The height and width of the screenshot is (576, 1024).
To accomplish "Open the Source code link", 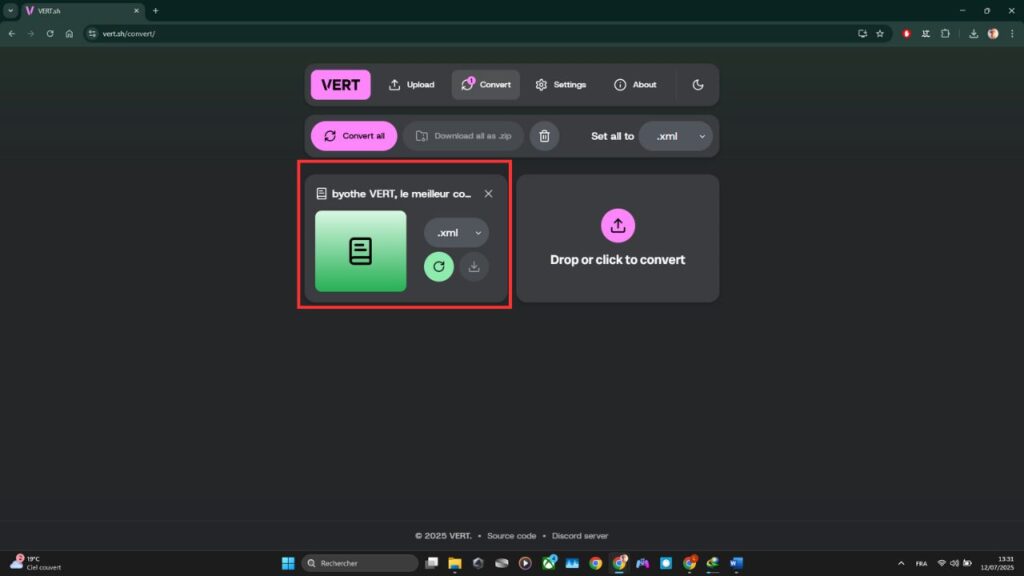I will click(511, 536).
